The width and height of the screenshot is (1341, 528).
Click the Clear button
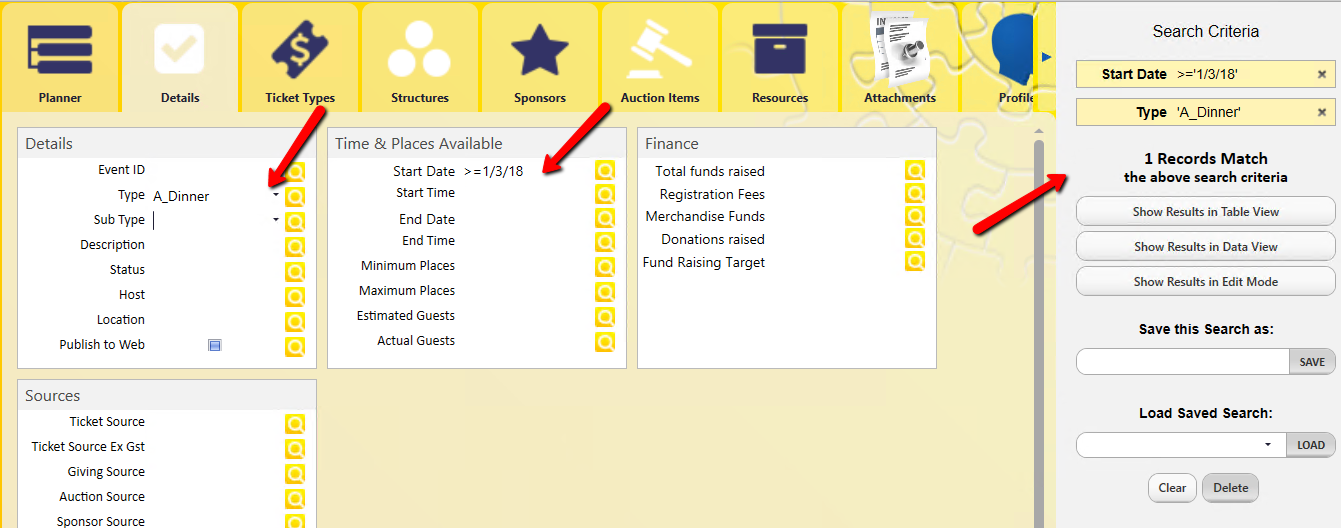click(x=1172, y=488)
